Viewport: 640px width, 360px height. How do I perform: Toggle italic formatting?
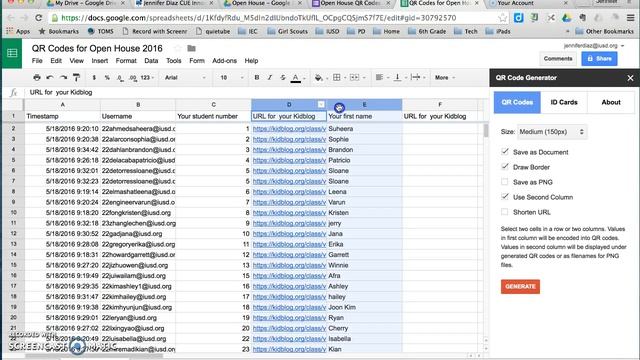[270, 77]
